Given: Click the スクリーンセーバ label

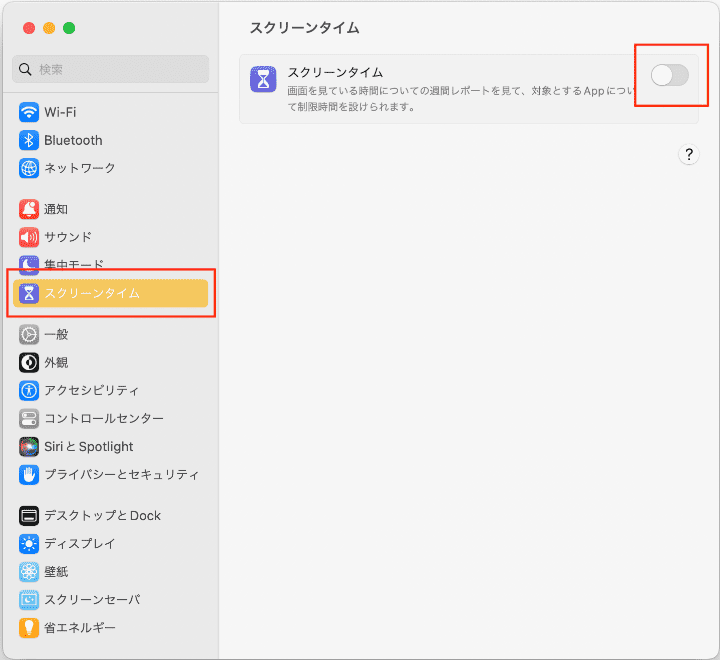Looking at the screenshot, I should [x=92, y=600].
